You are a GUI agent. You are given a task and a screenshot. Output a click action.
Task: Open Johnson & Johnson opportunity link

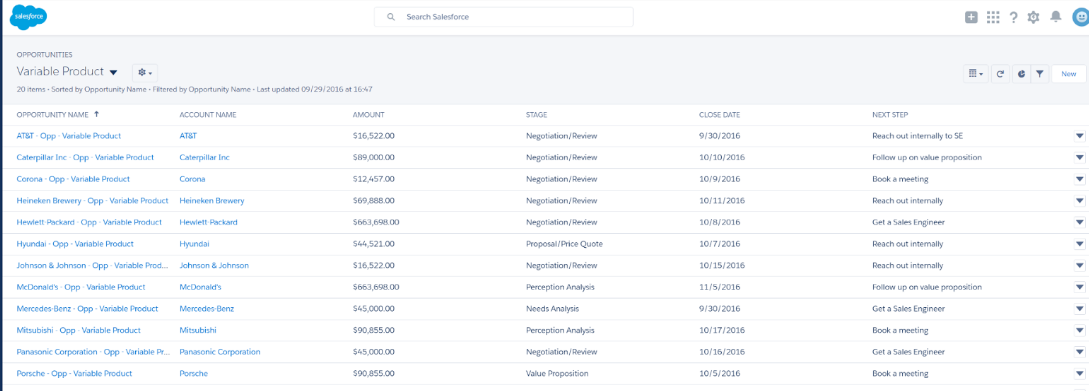(93, 265)
